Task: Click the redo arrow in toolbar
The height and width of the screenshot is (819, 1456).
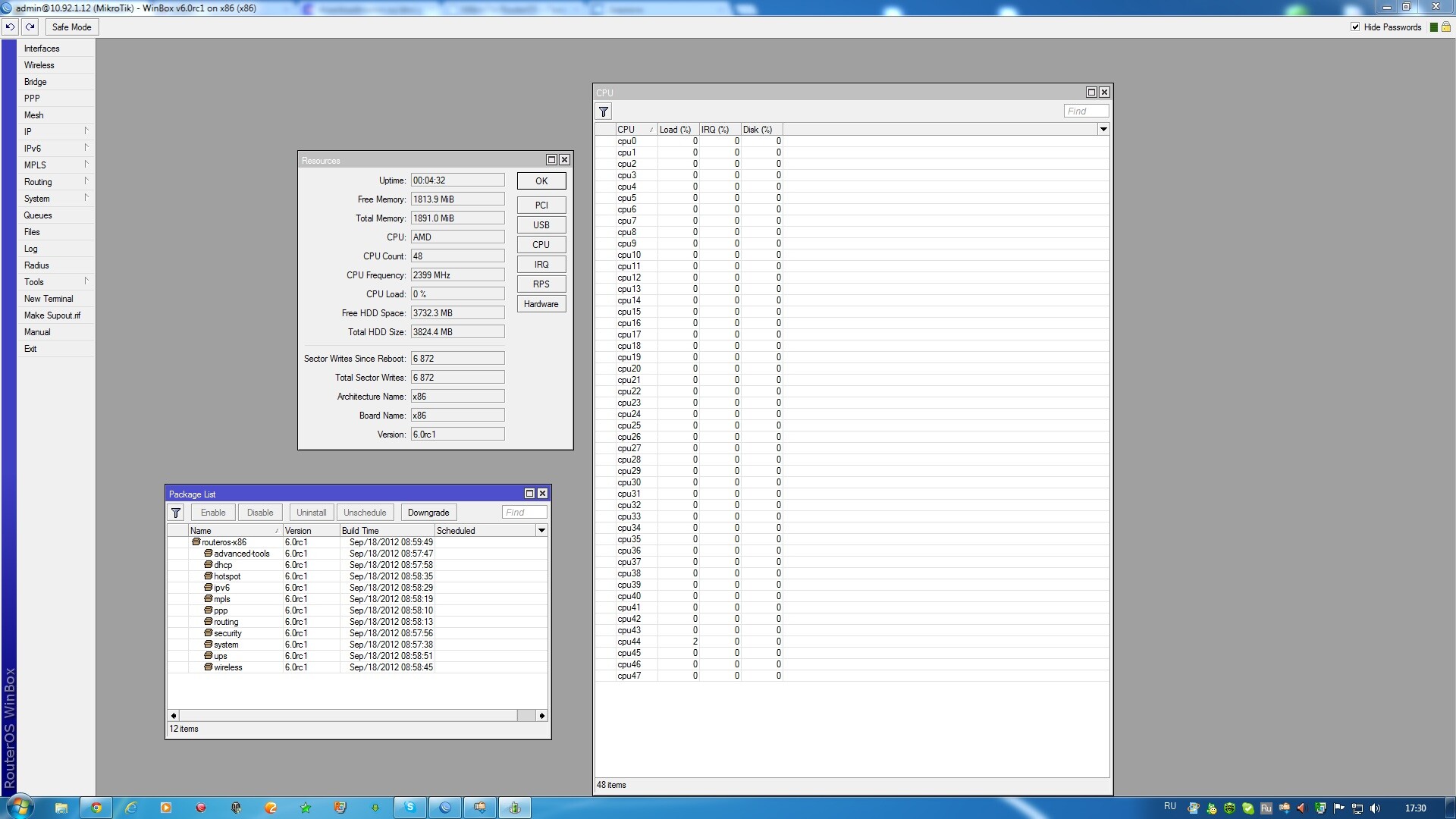Action: tap(30, 27)
